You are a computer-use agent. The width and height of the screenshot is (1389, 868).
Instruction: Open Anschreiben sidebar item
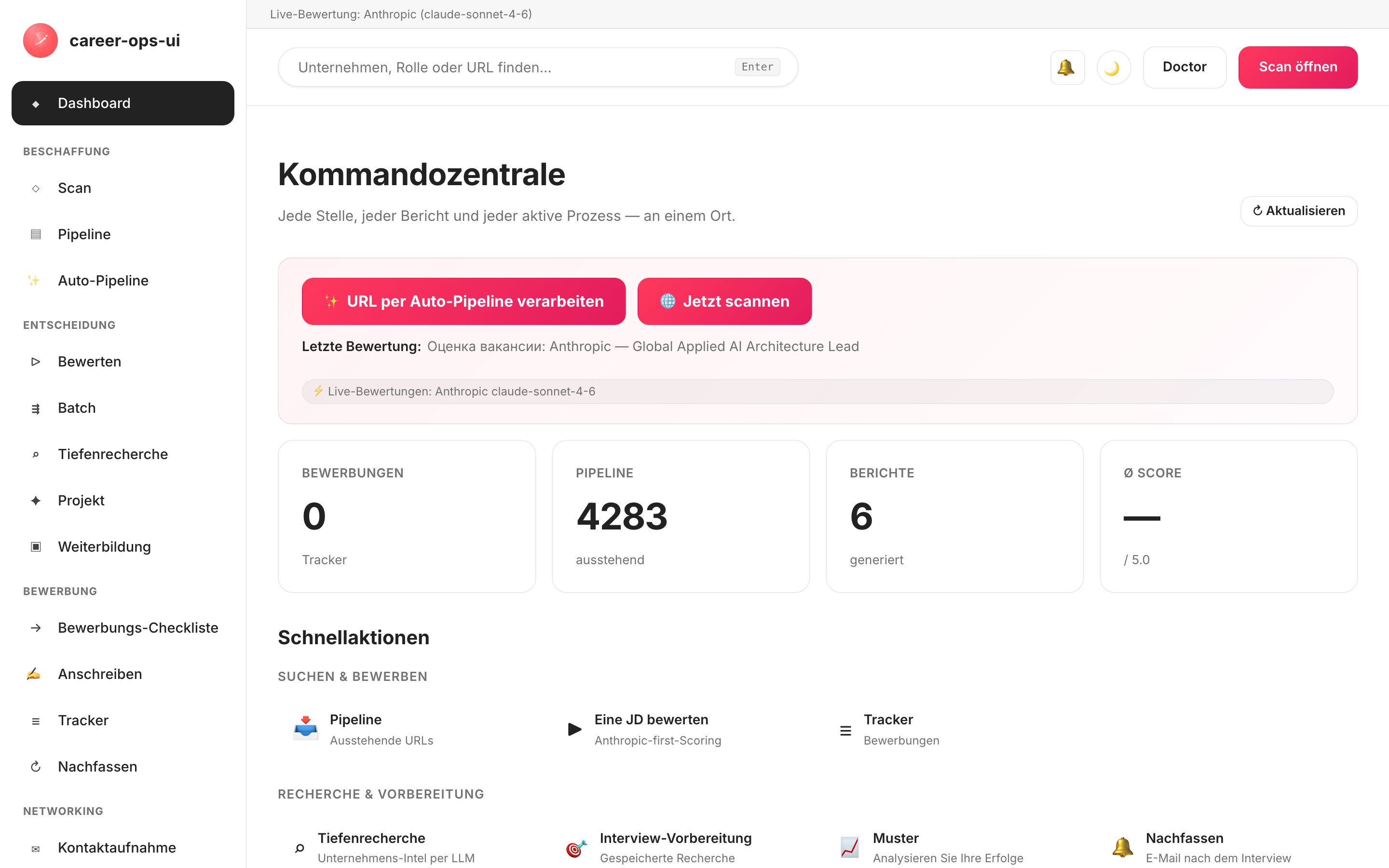123,674
